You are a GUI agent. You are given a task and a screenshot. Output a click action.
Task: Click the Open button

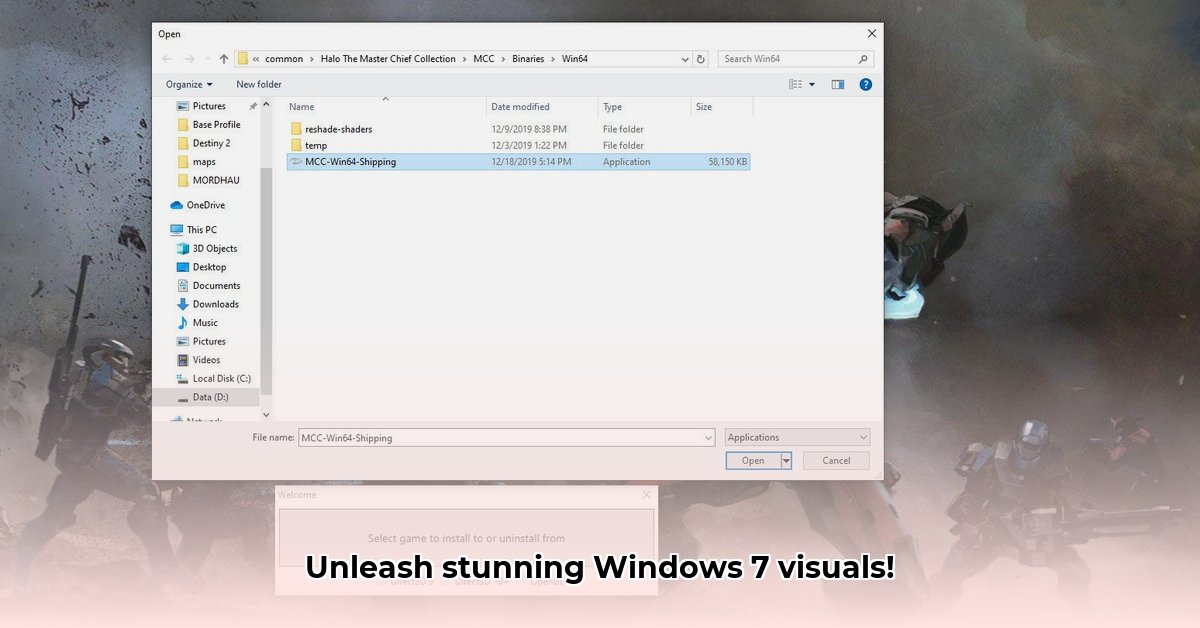751,460
